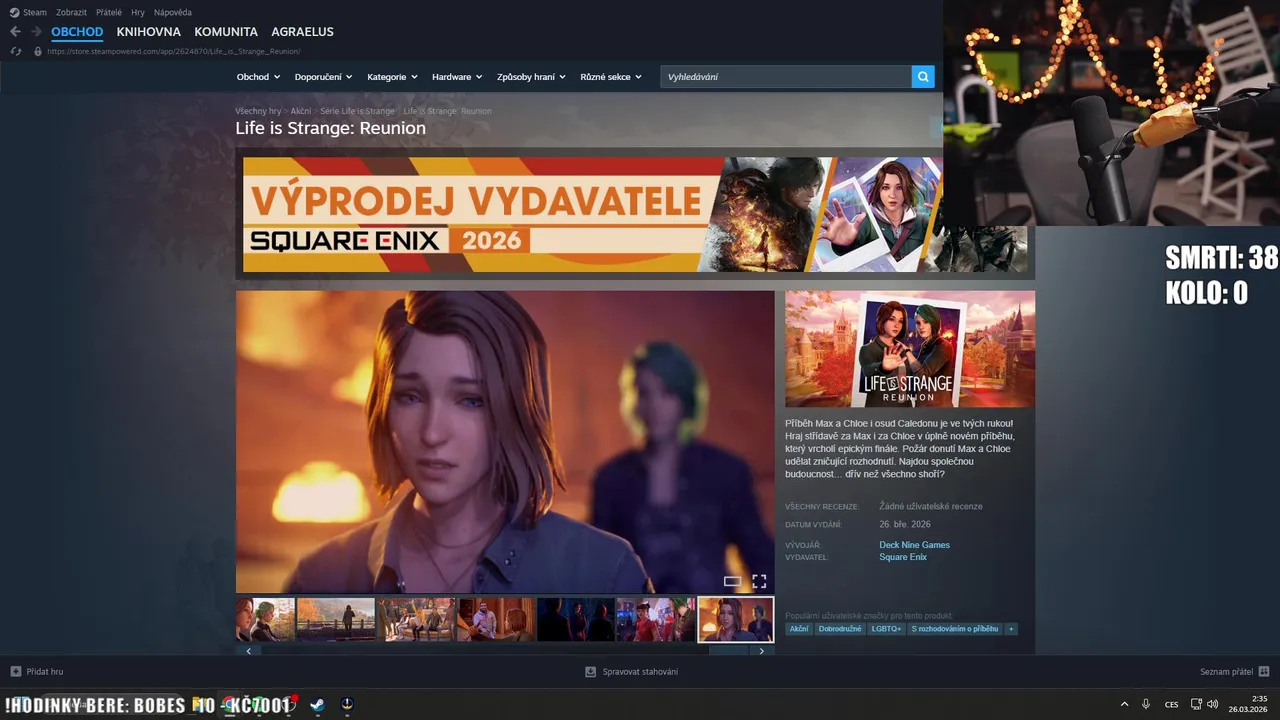Select the second thumbnail with landscape view
Viewport: 1280px width, 720px height.
tap(336, 620)
